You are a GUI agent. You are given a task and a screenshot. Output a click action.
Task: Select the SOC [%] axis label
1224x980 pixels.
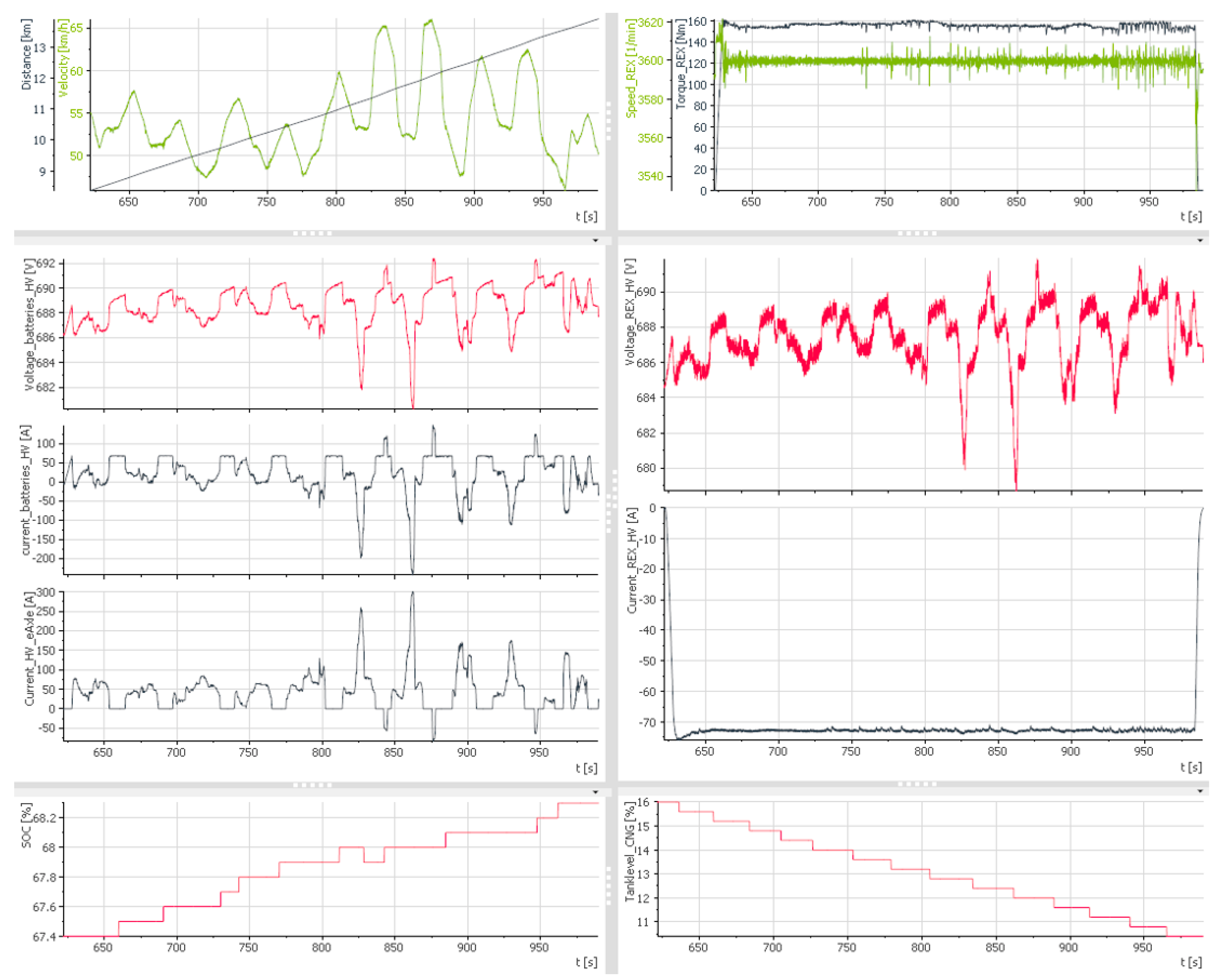(x=26, y=825)
